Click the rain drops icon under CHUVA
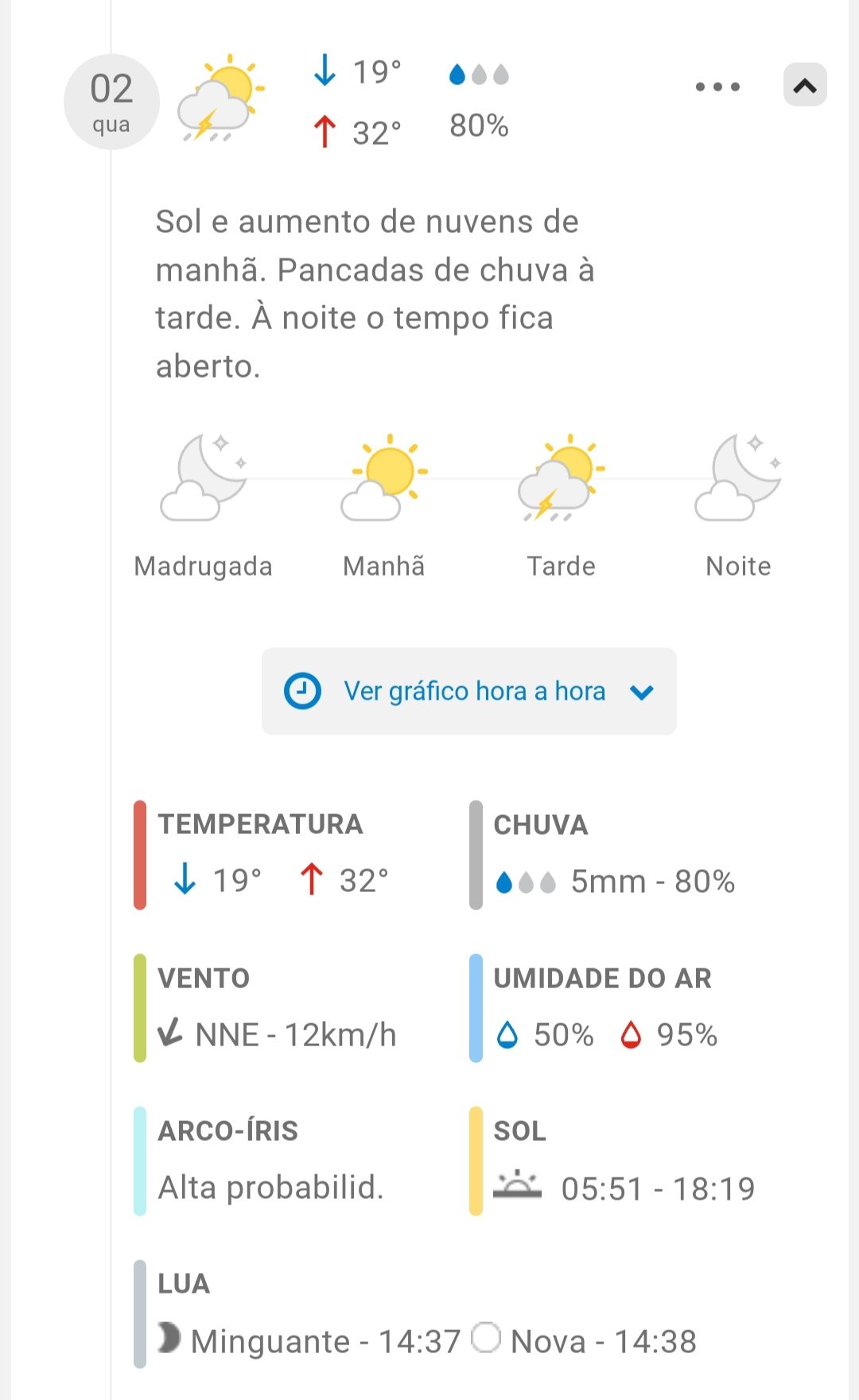Viewport: 859px width, 1400px height. coord(525,882)
